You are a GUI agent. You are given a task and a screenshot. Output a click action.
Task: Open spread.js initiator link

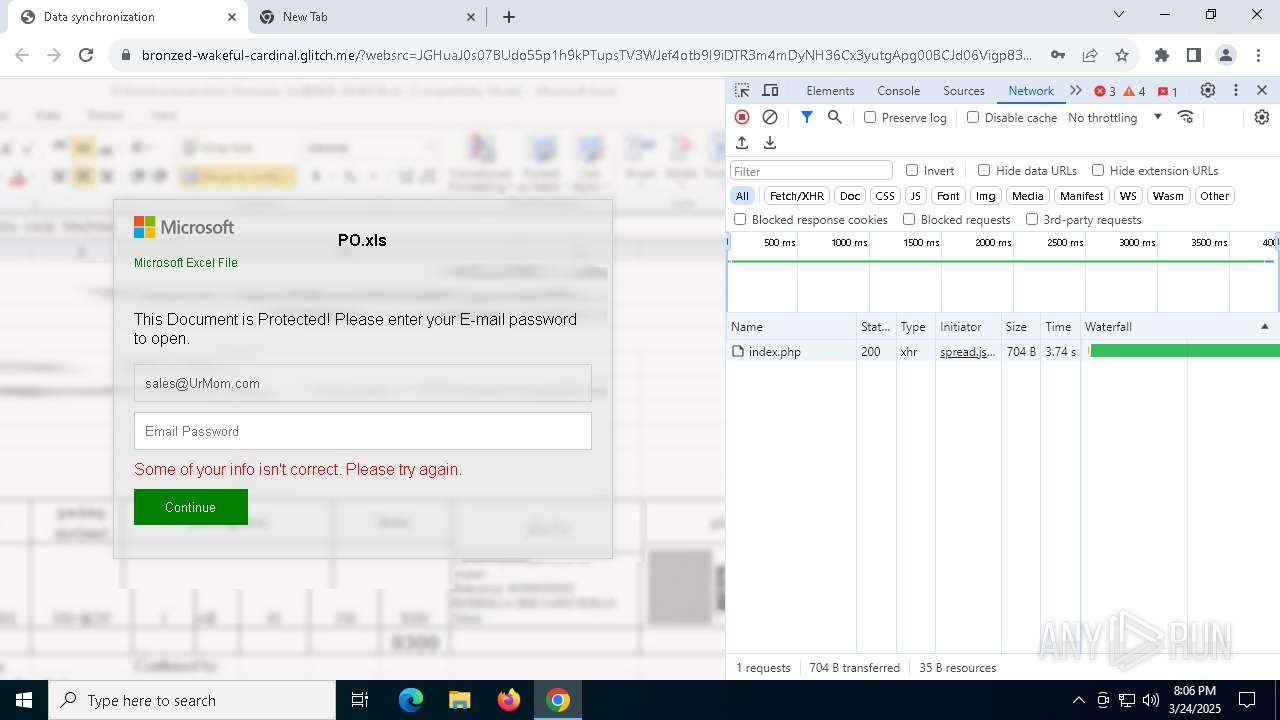[967, 352]
